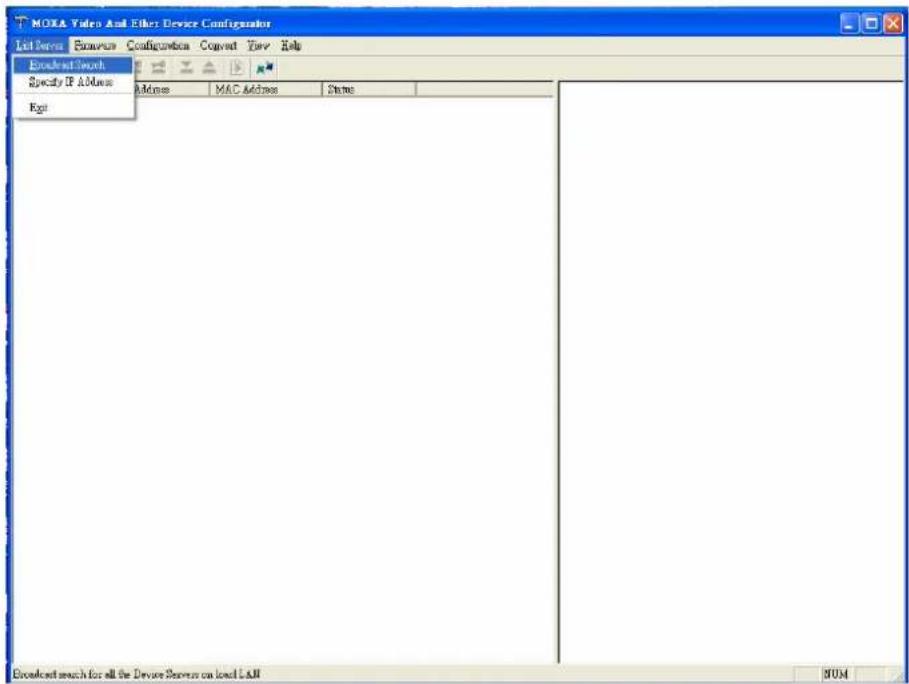Close the Configurator window
The height and width of the screenshot is (684, 909).
point(893,24)
